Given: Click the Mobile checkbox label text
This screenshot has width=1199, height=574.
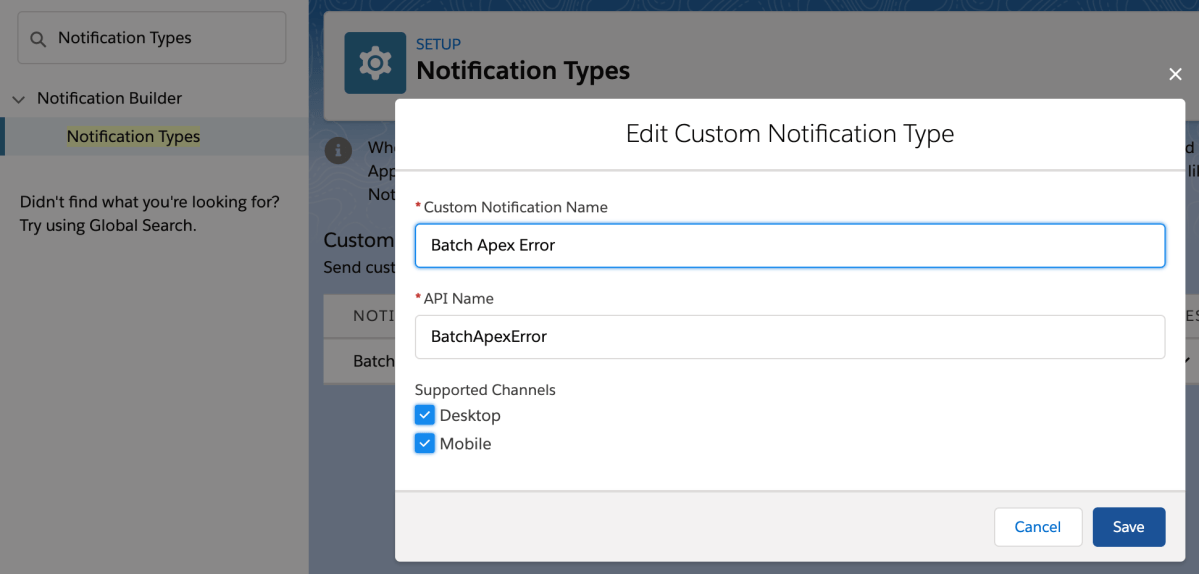Looking at the screenshot, I should tap(465, 443).
